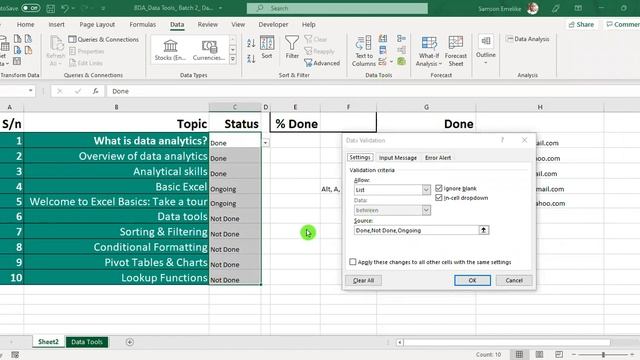
Task: Click the Consolidate icon
Action: coord(401,38)
